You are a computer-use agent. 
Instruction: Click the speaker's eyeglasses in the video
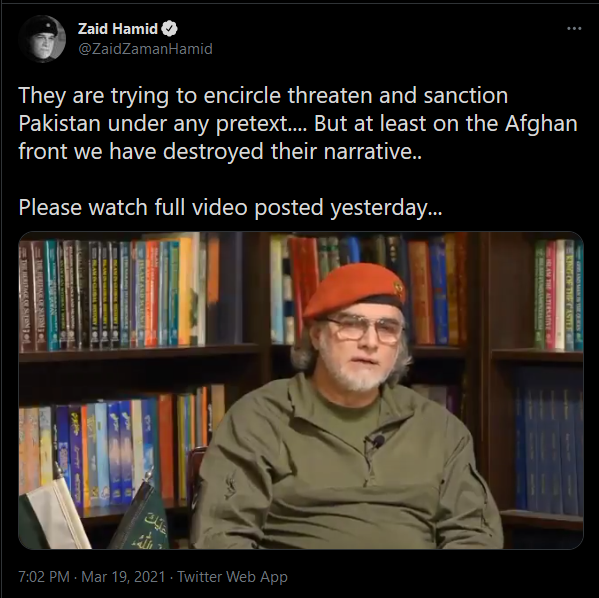366,329
